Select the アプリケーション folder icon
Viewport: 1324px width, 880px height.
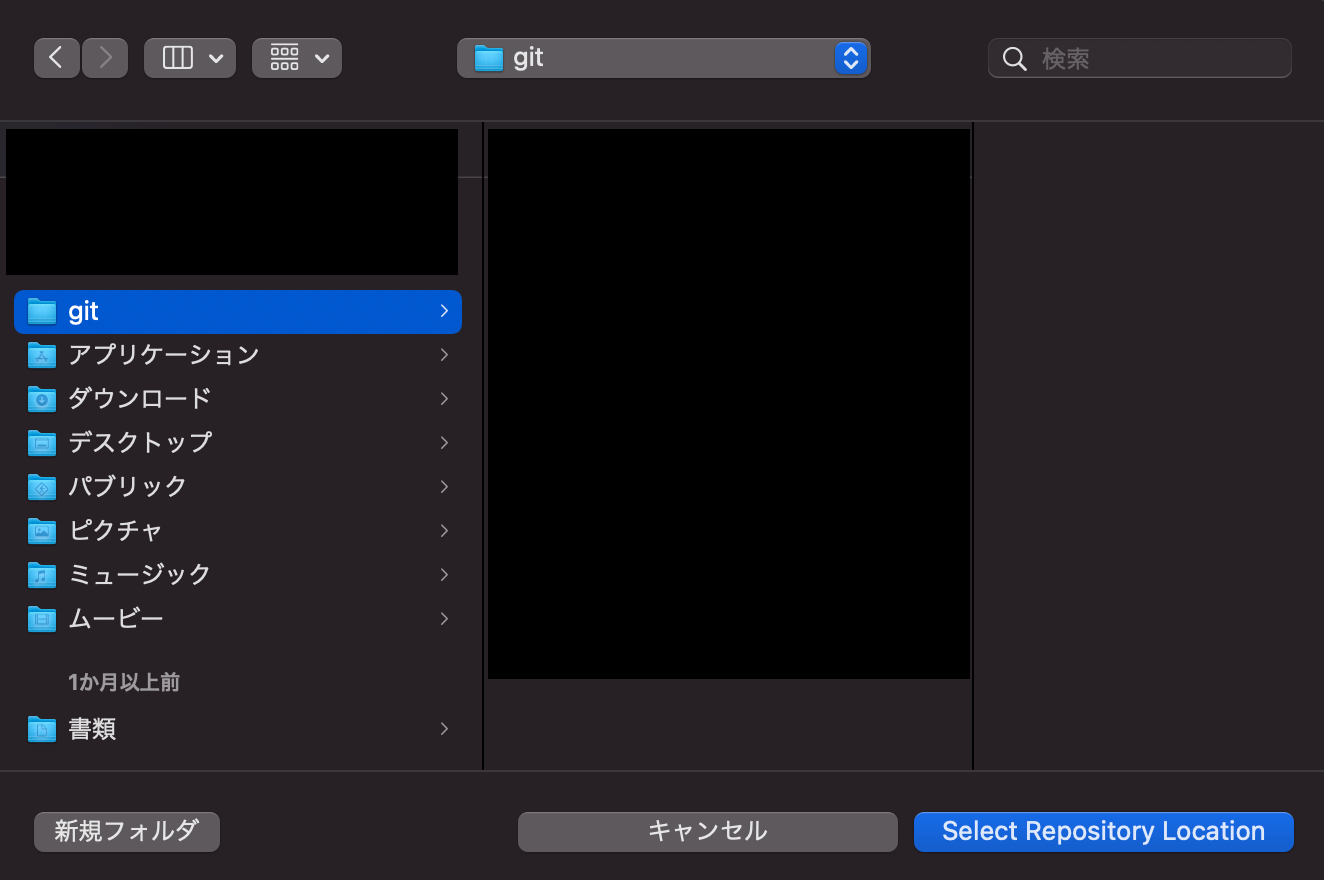(x=41, y=355)
